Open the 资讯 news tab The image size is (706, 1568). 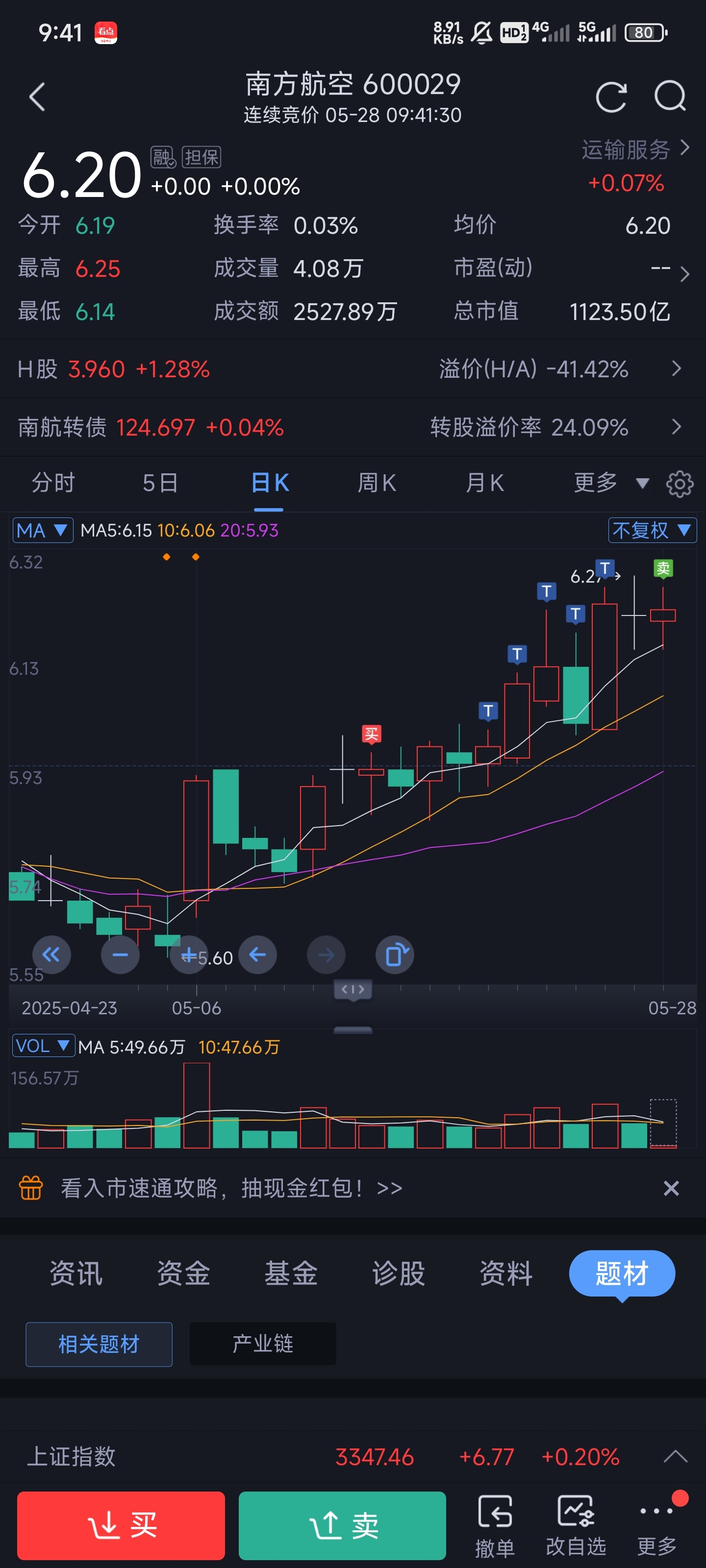coord(76,1274)
